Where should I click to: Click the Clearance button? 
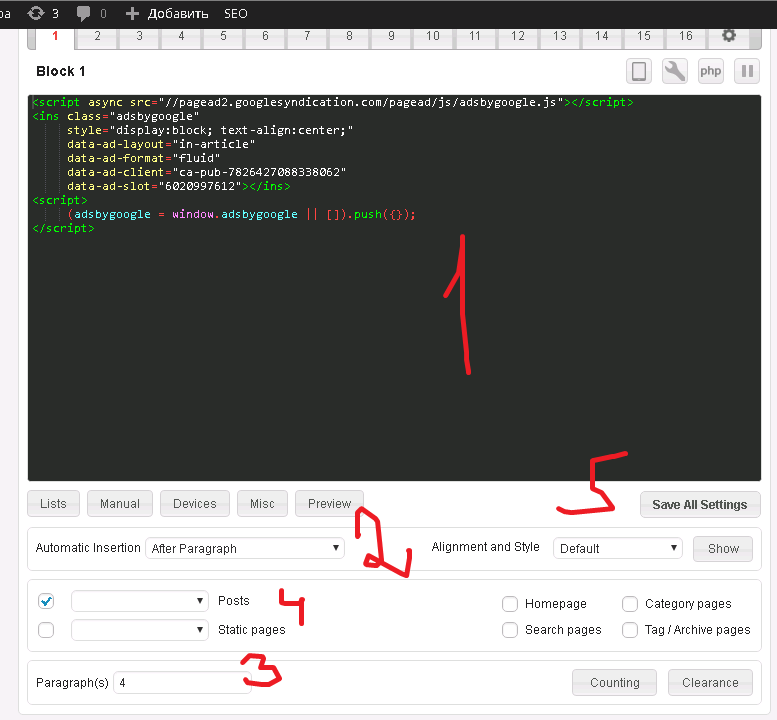[x=710, y=683]
